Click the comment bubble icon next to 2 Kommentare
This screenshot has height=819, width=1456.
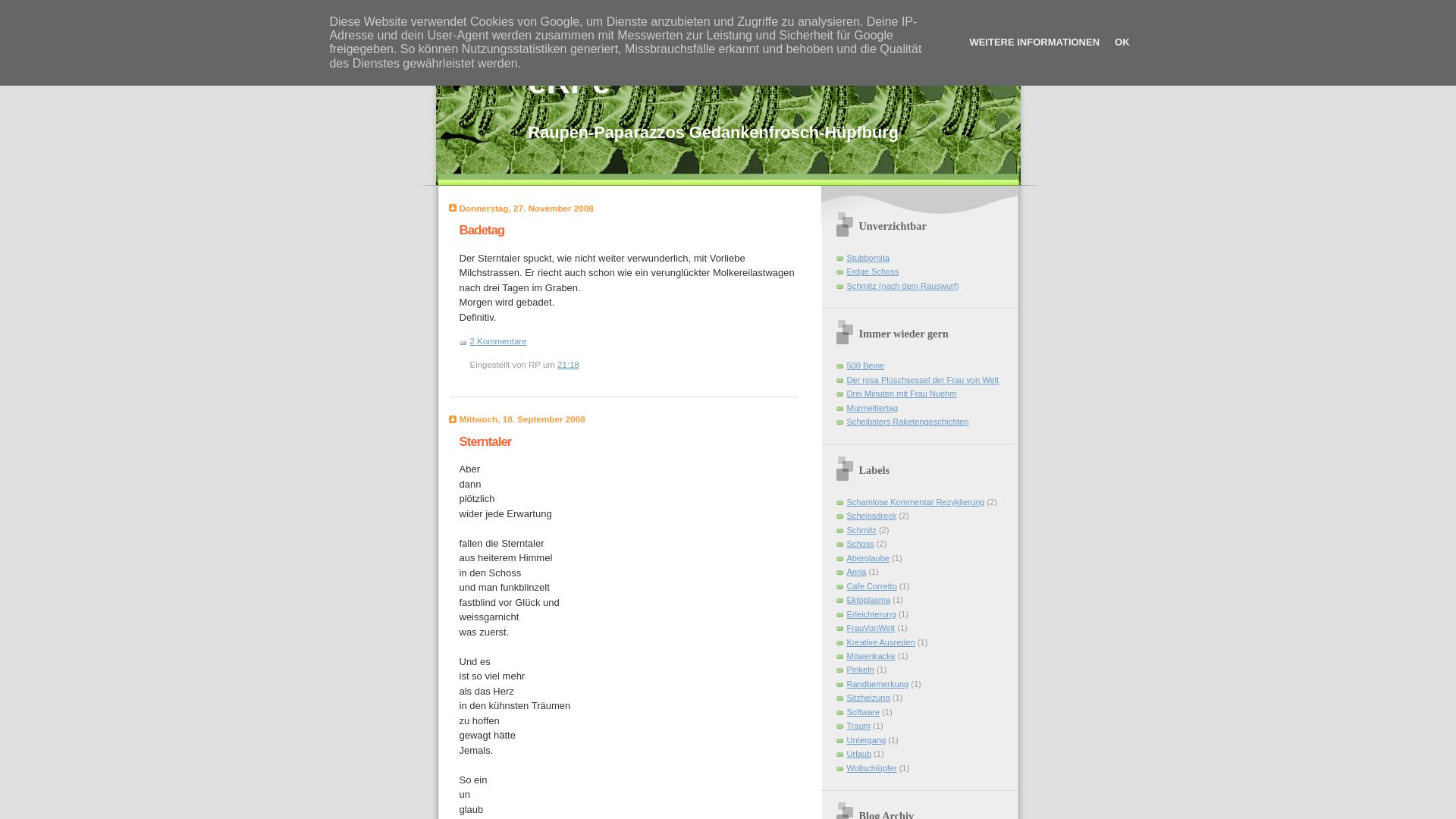[x=463, y=343]
